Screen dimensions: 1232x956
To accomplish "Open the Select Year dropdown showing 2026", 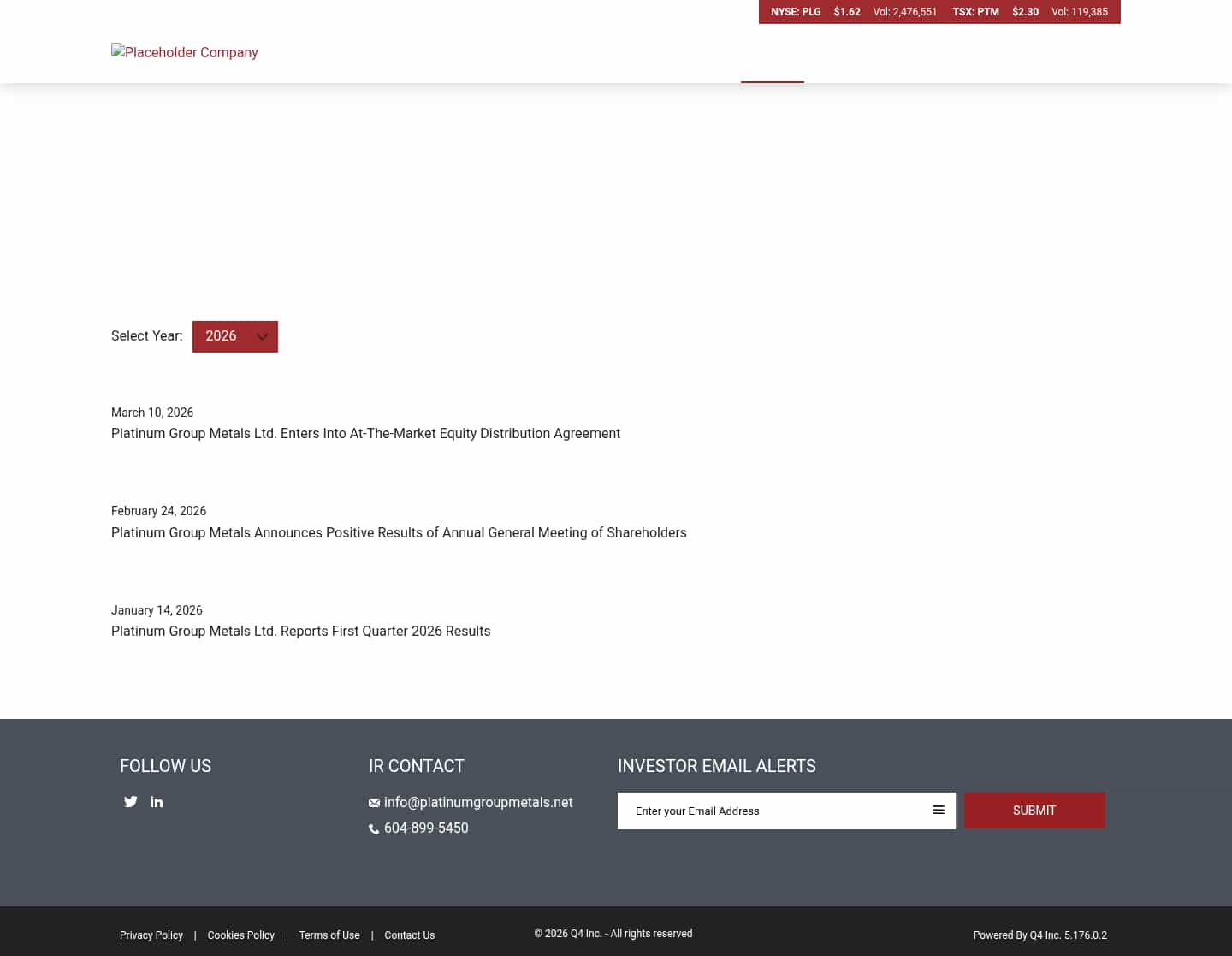I will point(234,336).
